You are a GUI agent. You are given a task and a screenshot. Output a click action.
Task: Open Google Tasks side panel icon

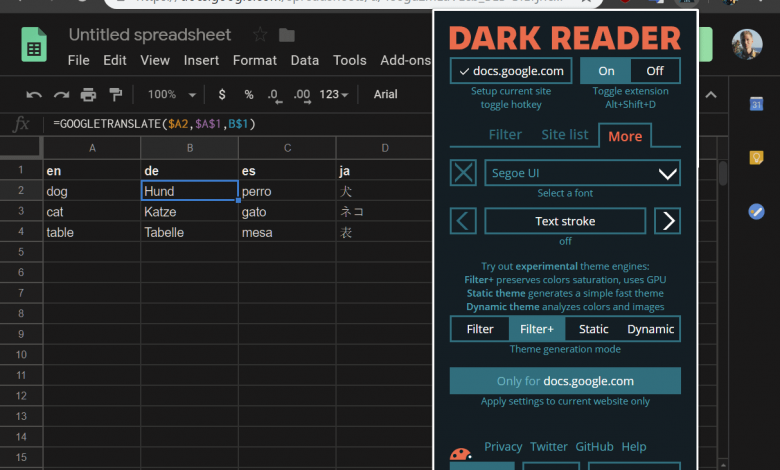756,211
